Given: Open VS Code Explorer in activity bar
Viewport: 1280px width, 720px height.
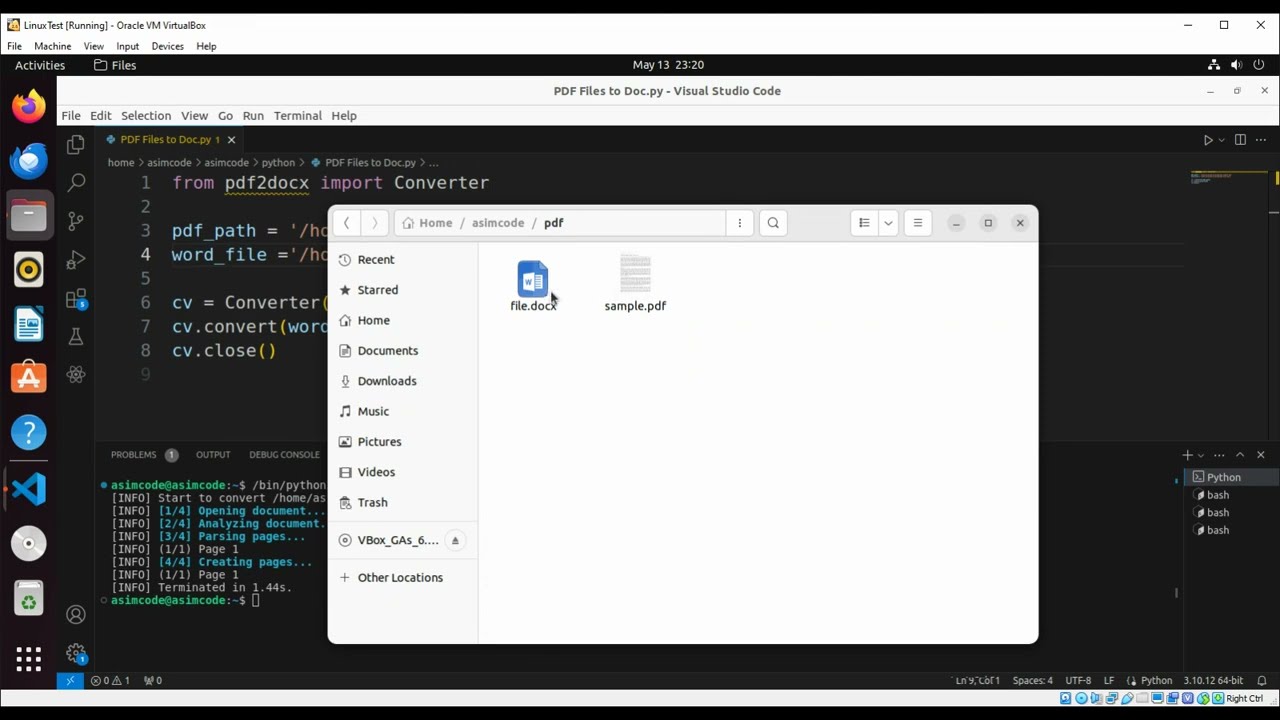Looking at the screenshot, I should (76, 145).
